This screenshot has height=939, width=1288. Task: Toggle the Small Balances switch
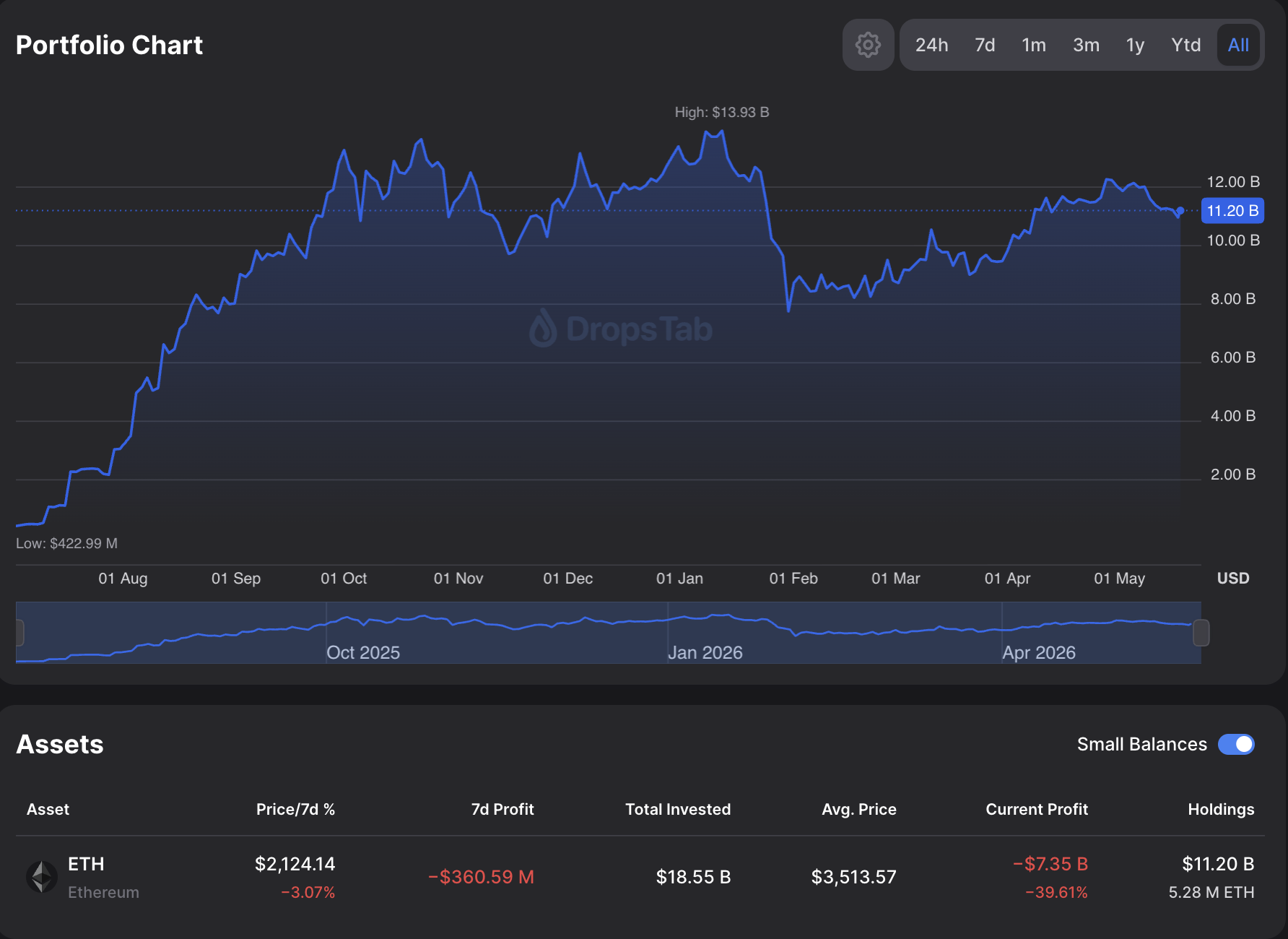point(1236,744)
